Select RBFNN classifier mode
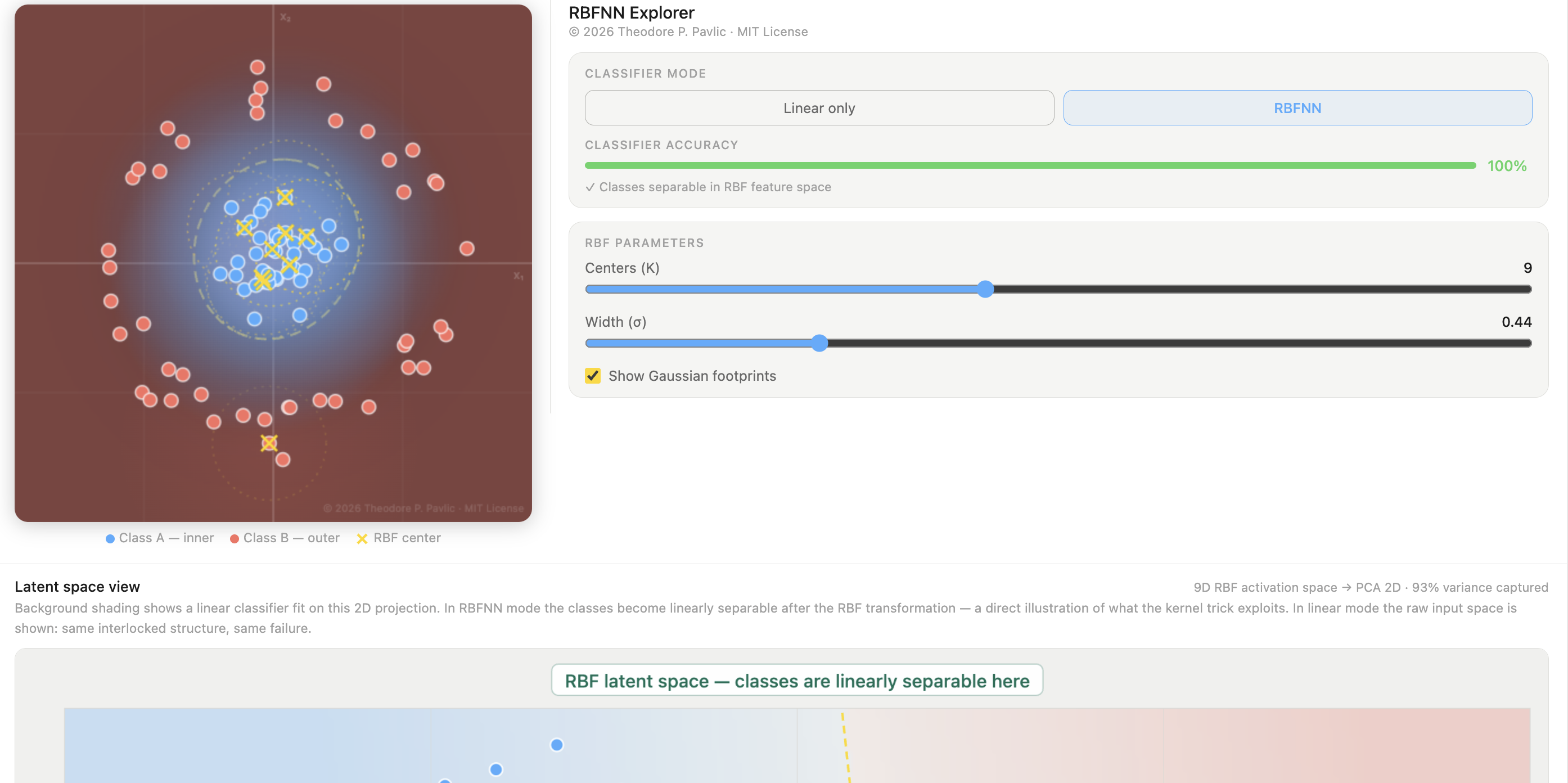Image resolution: width=1568 pixels, height=783 pixels. point(1297,108)
